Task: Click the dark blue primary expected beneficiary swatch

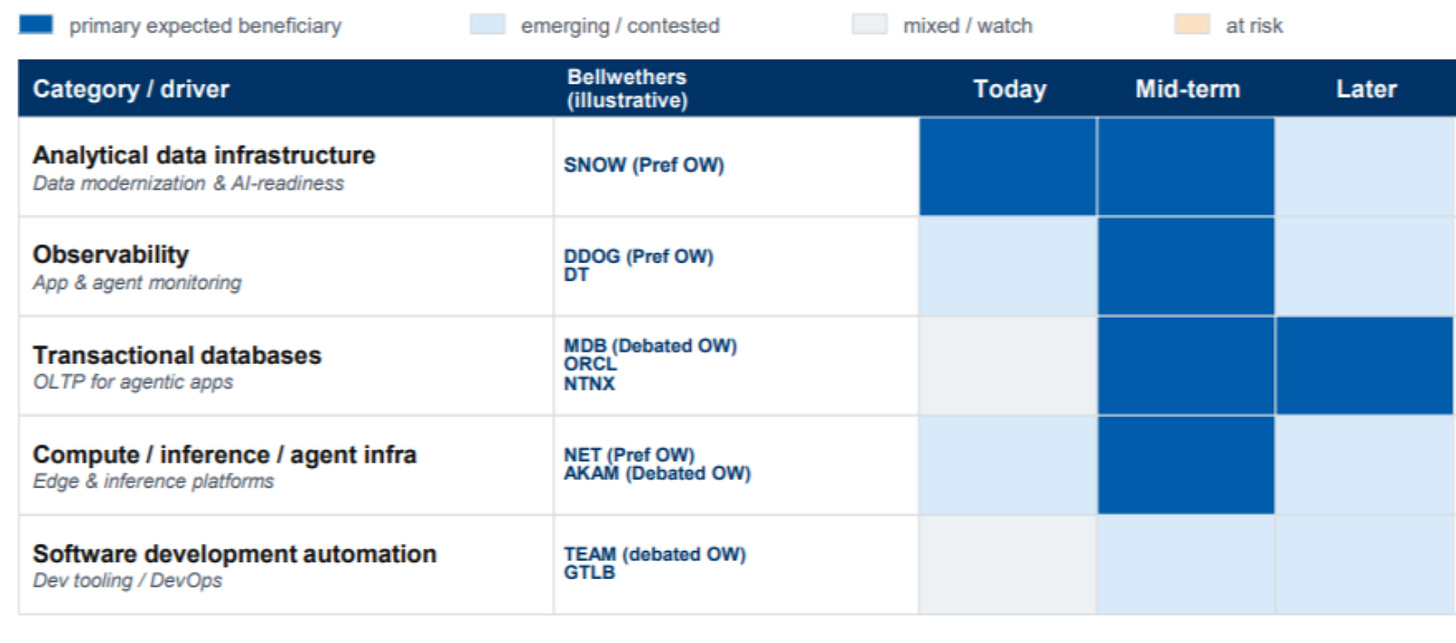Action: tap(36, 25)
